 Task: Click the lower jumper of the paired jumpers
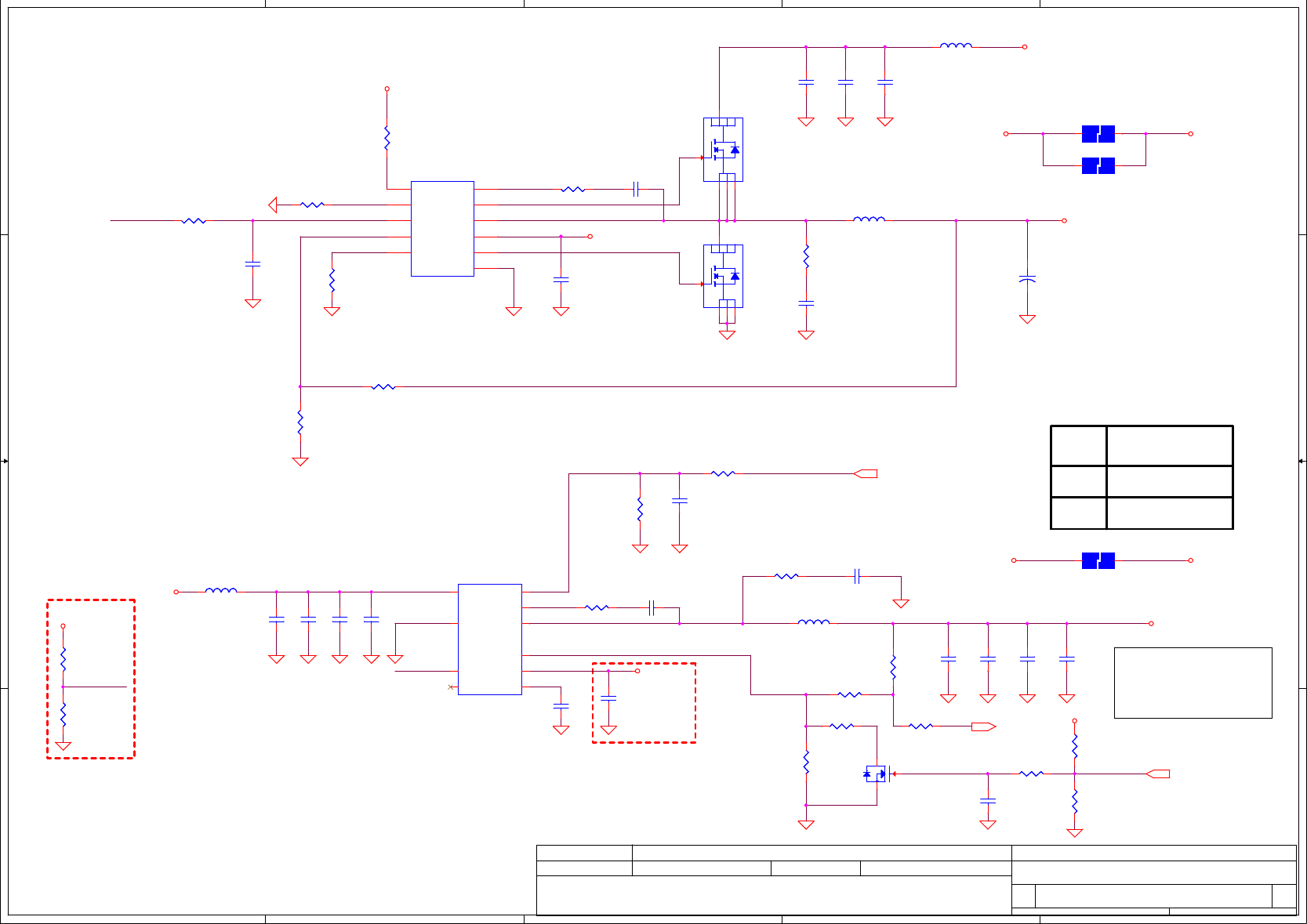1098,165
